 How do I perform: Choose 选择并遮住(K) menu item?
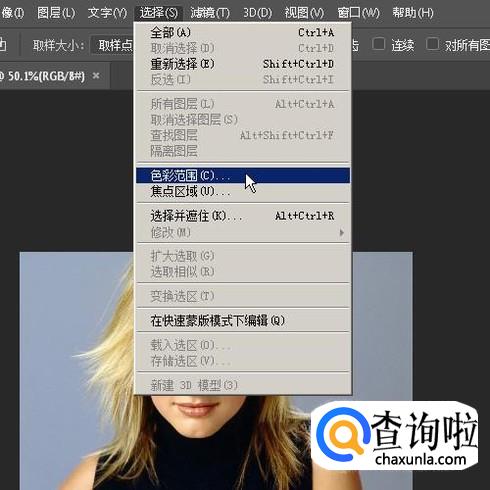pyautogui.click(x=243, y=216)
